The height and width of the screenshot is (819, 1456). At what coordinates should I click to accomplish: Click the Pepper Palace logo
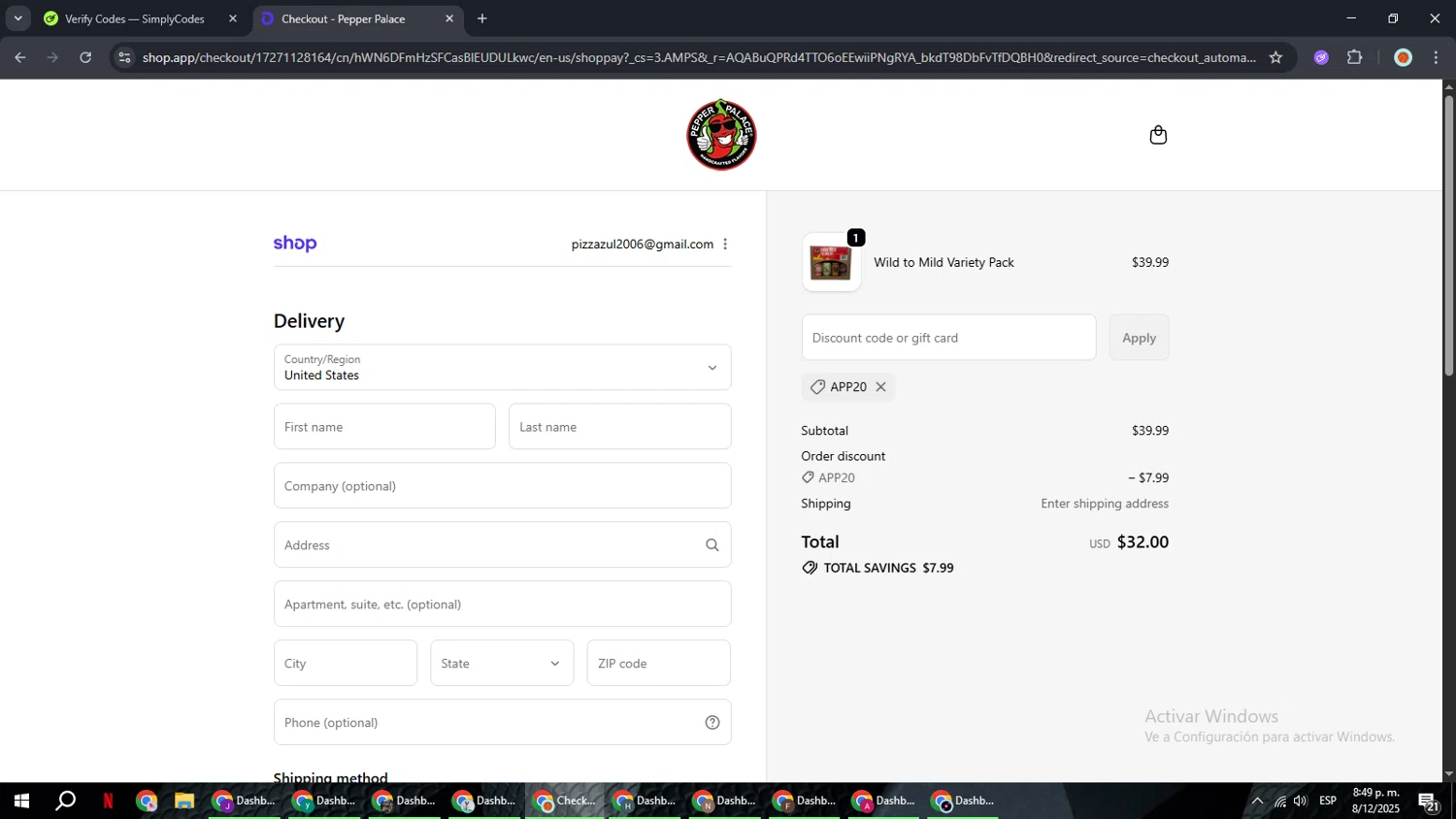[721, 135]
